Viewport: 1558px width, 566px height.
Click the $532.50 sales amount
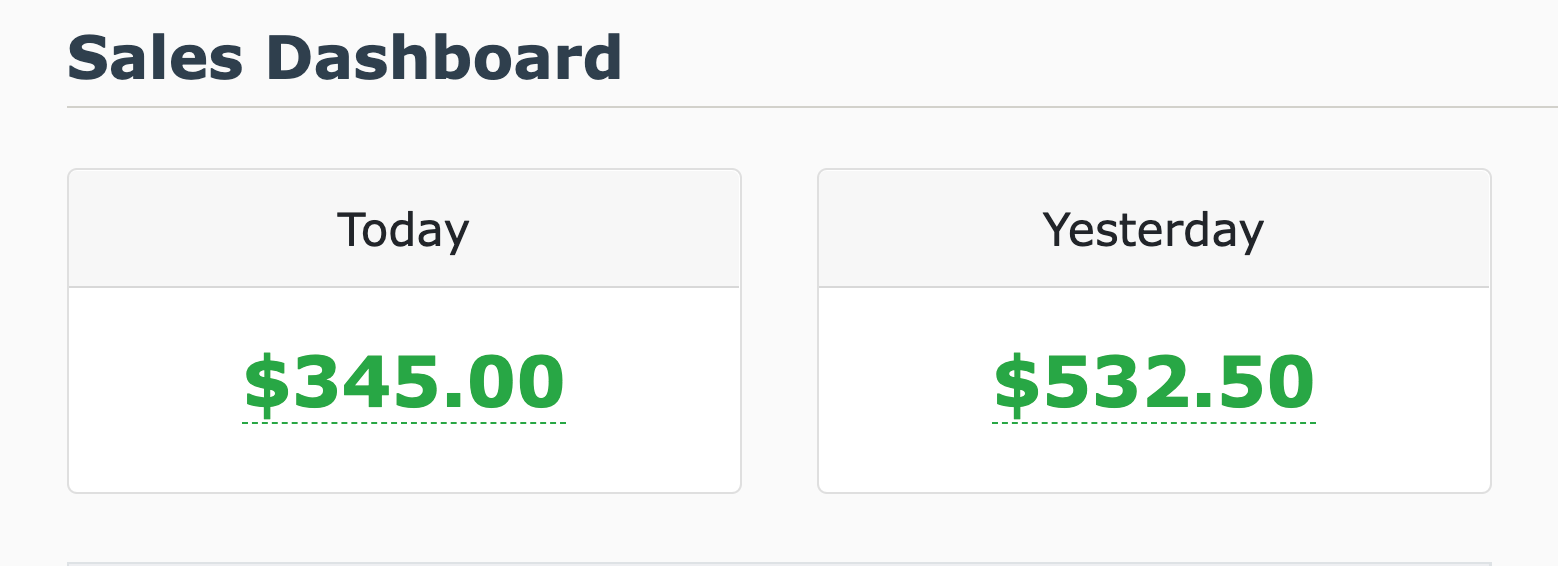[x=1154, y=384]
